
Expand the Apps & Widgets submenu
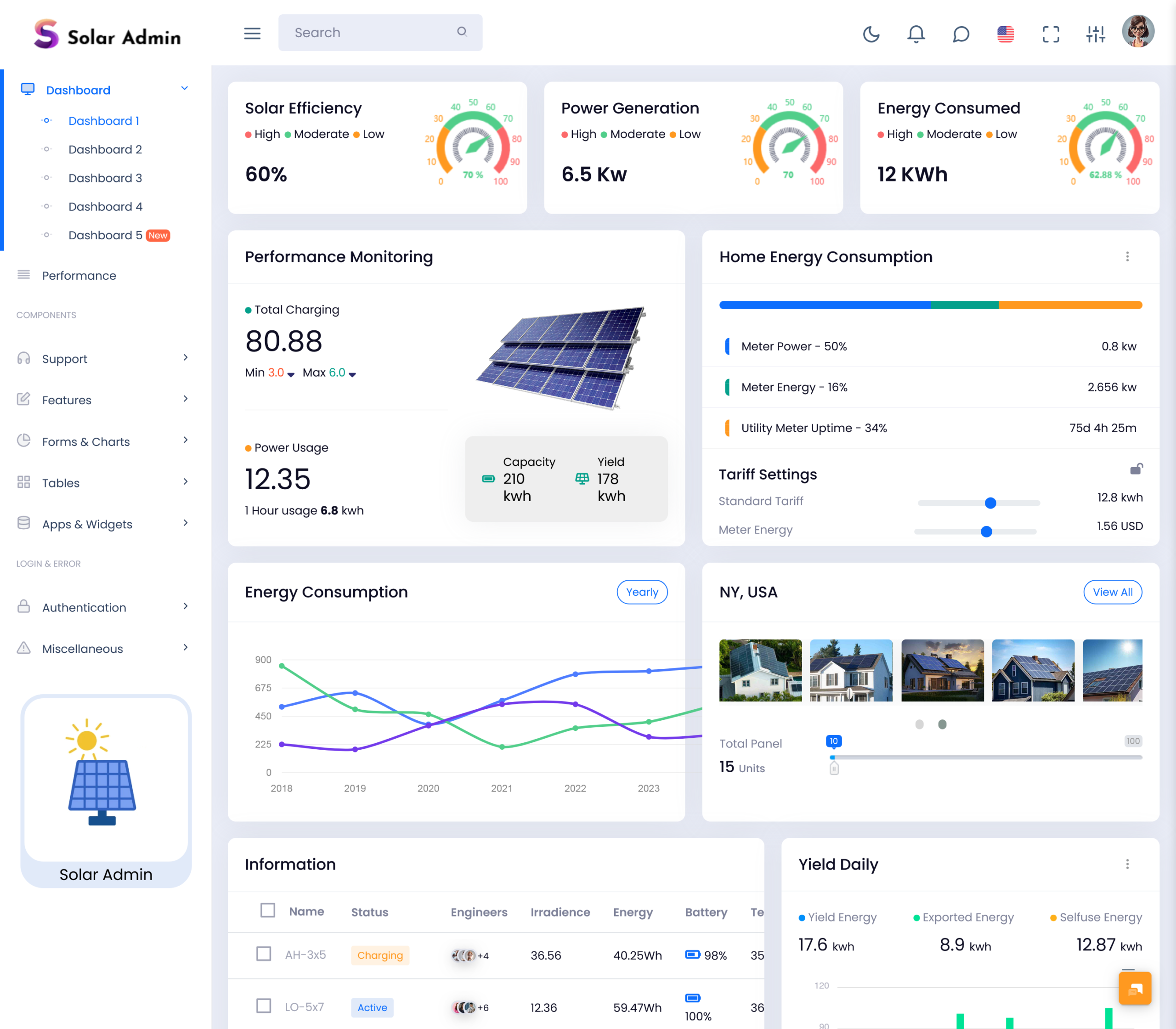(x=186, y=523)
